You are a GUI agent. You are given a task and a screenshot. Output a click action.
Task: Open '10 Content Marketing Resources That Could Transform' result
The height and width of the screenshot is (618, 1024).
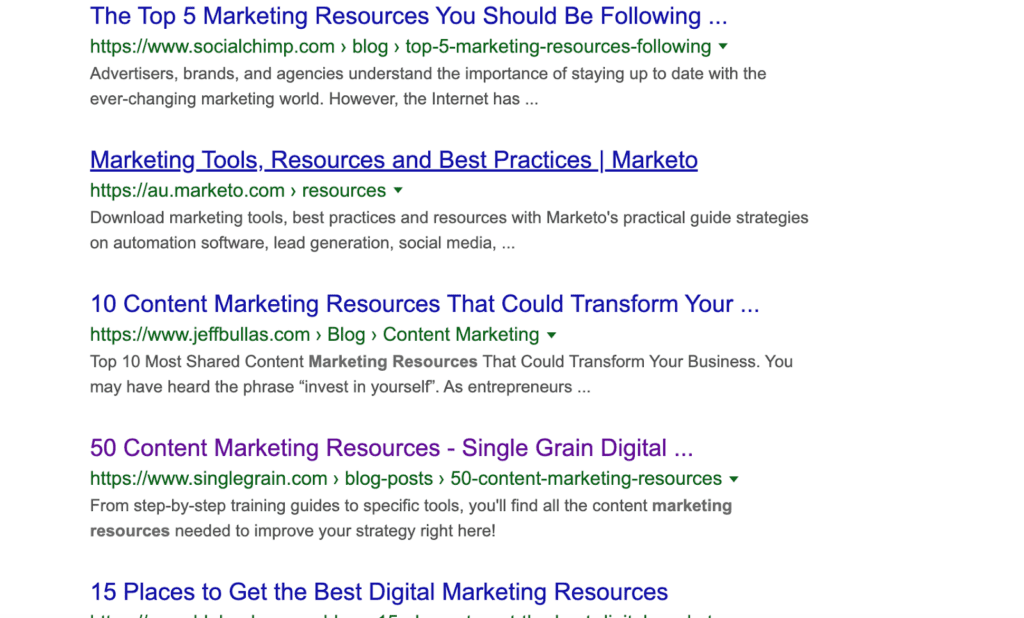pyautogui.click(x=424, y=305)
